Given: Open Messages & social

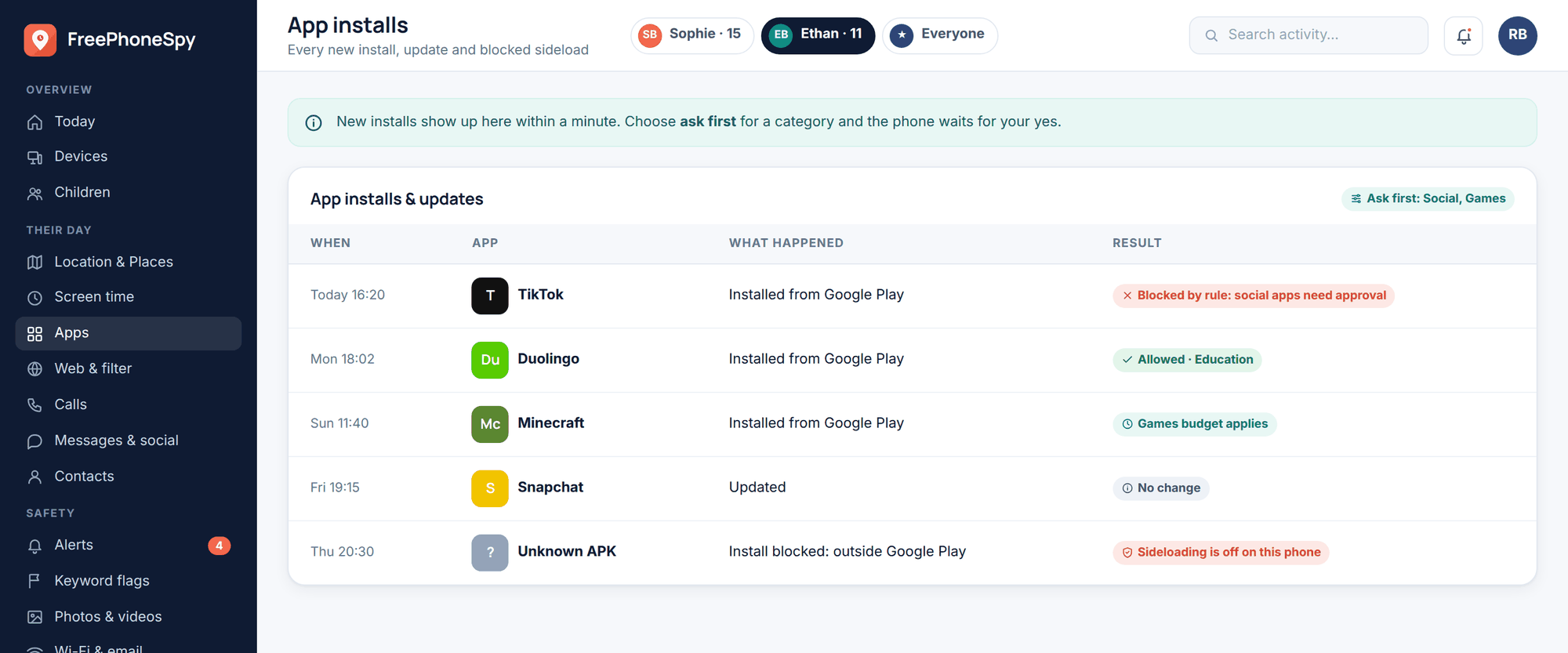Looking at the screenshot, I should click(x=129, y=441).
